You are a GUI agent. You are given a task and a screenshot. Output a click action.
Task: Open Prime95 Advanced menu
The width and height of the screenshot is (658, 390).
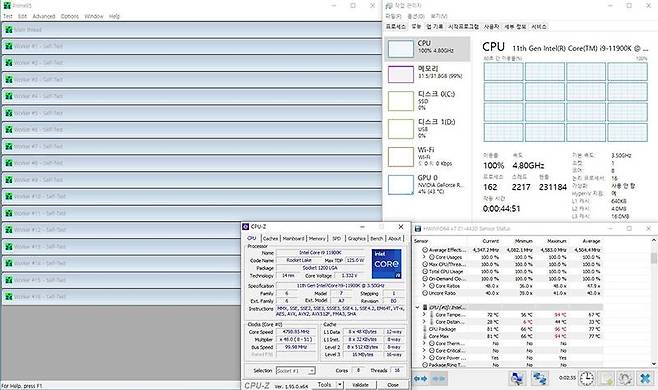(x=44, y=16)
